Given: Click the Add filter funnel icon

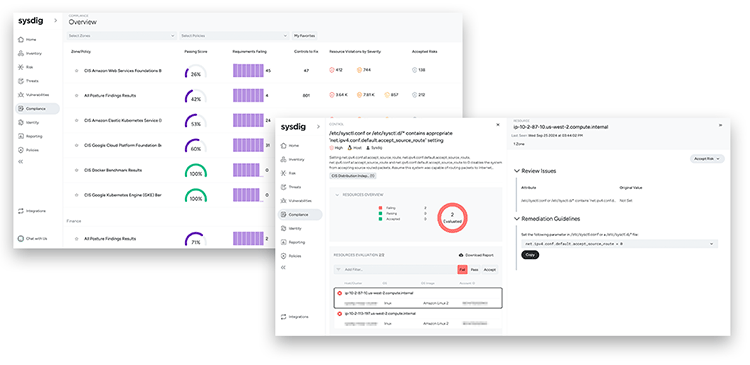Looking at the screenshot, I should 339,270.
